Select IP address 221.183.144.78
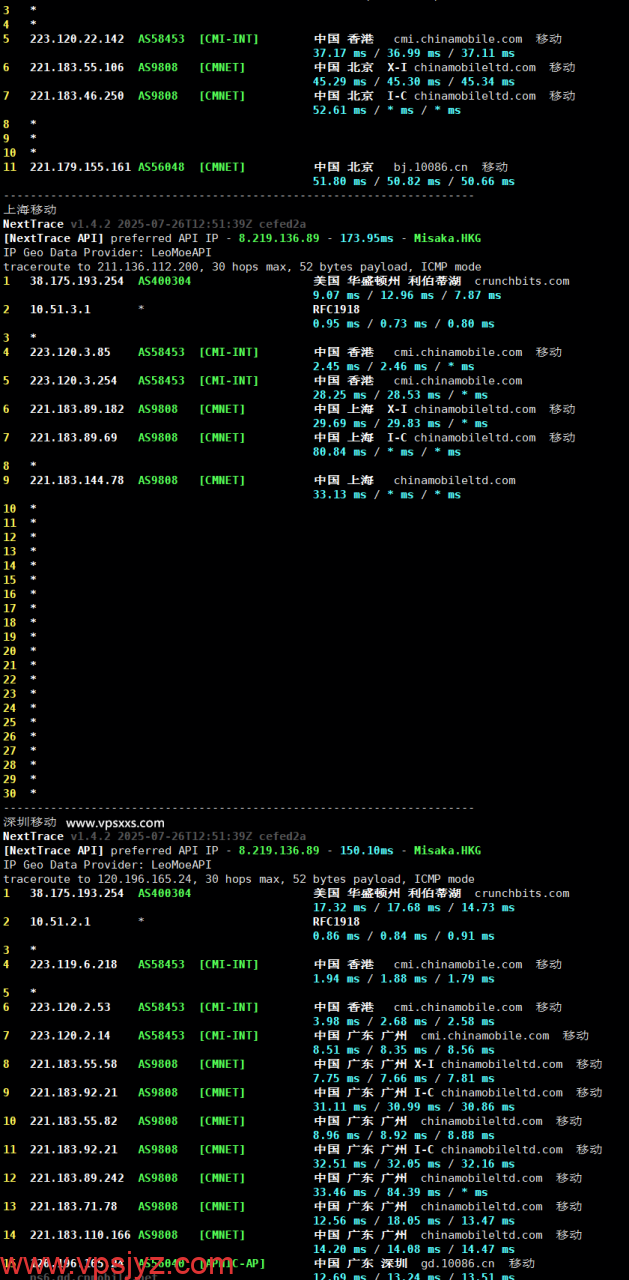The image size is (629, 1280). (x=77, y=480)
